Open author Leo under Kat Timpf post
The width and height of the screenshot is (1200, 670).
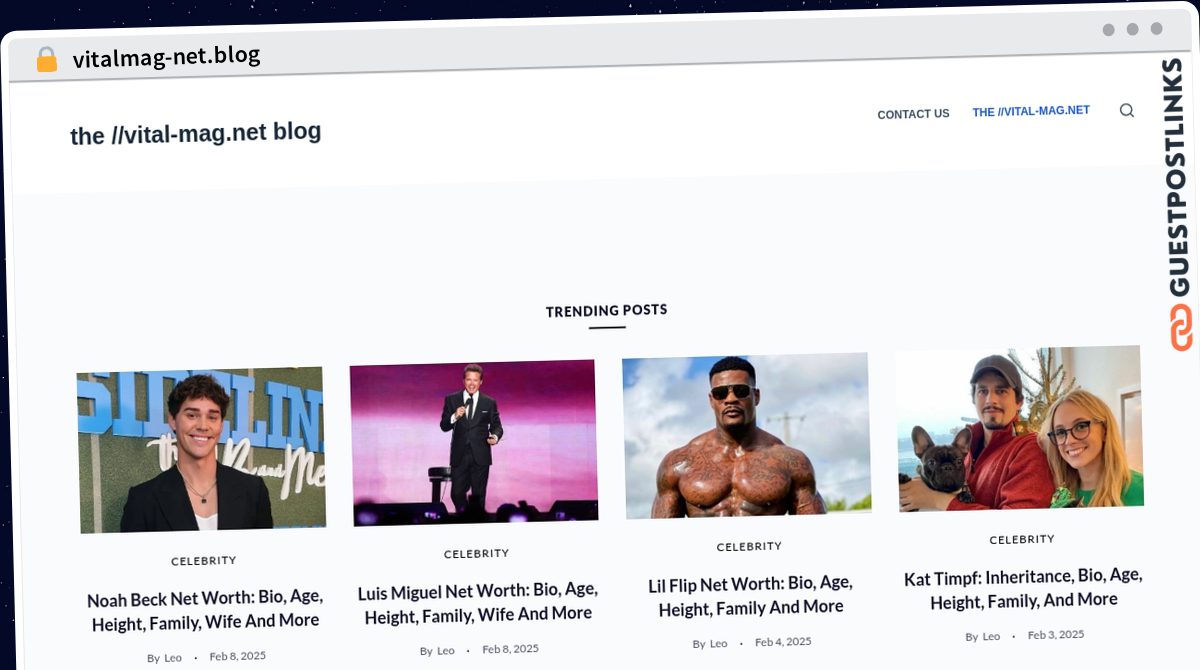coord(991,636)
